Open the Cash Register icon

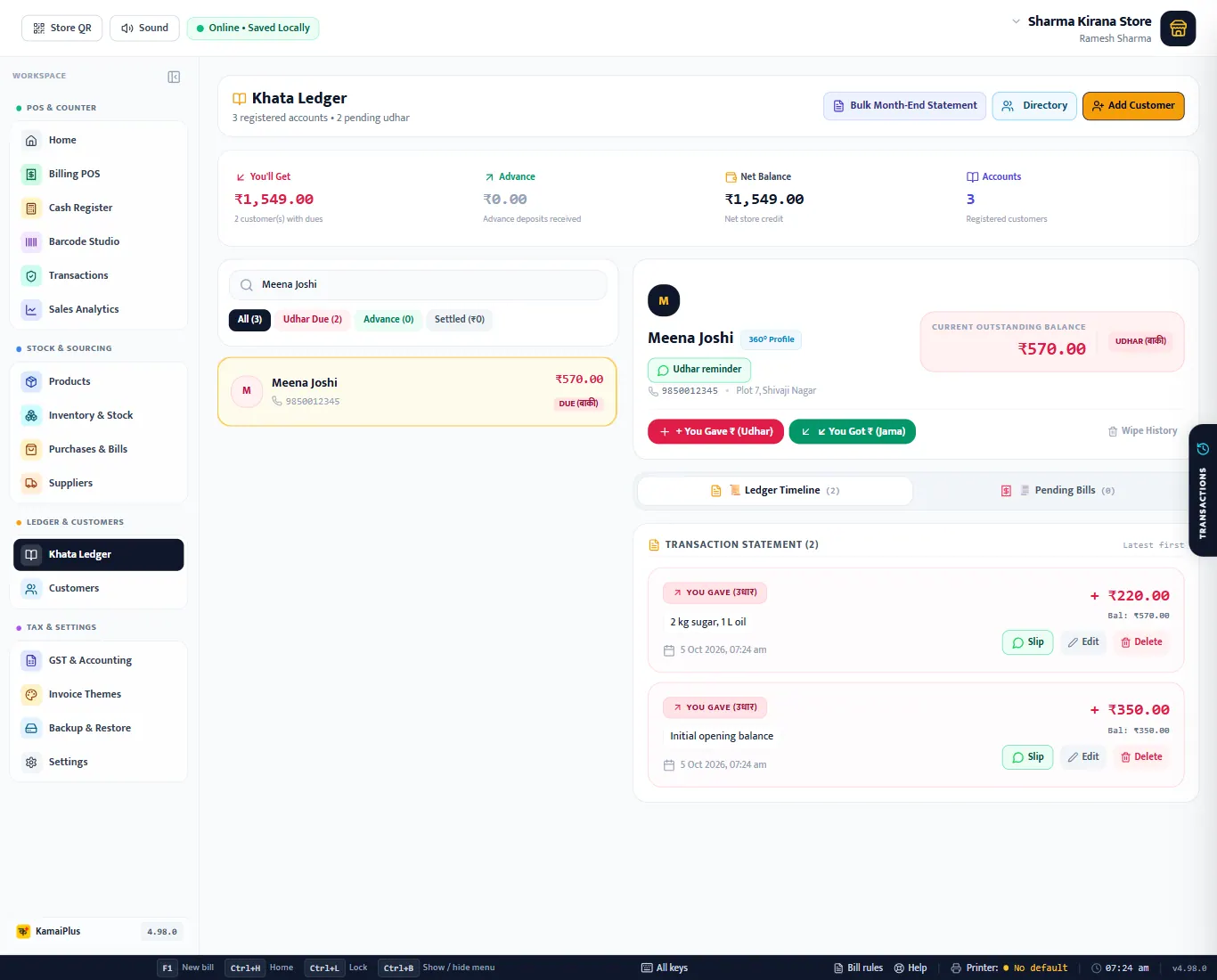(x=31, y=208)
